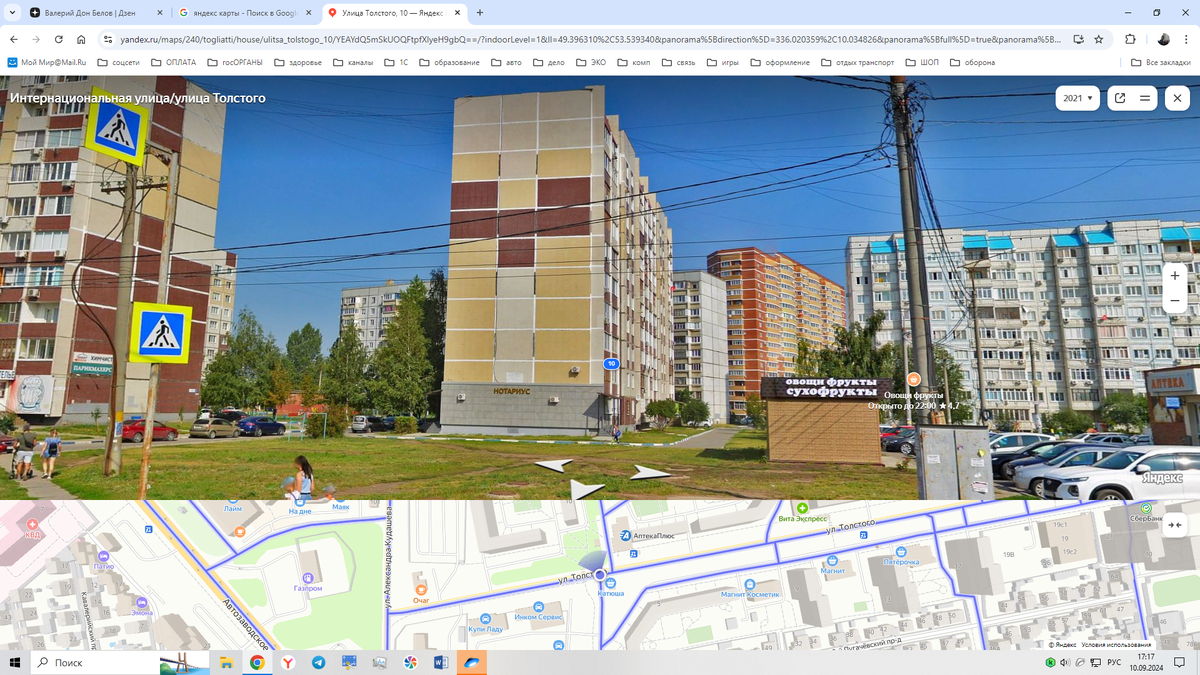Viewport: 1200px width, 675px height.
Task: Select the Купи Ладу marker
Action: tap(485, 617)
